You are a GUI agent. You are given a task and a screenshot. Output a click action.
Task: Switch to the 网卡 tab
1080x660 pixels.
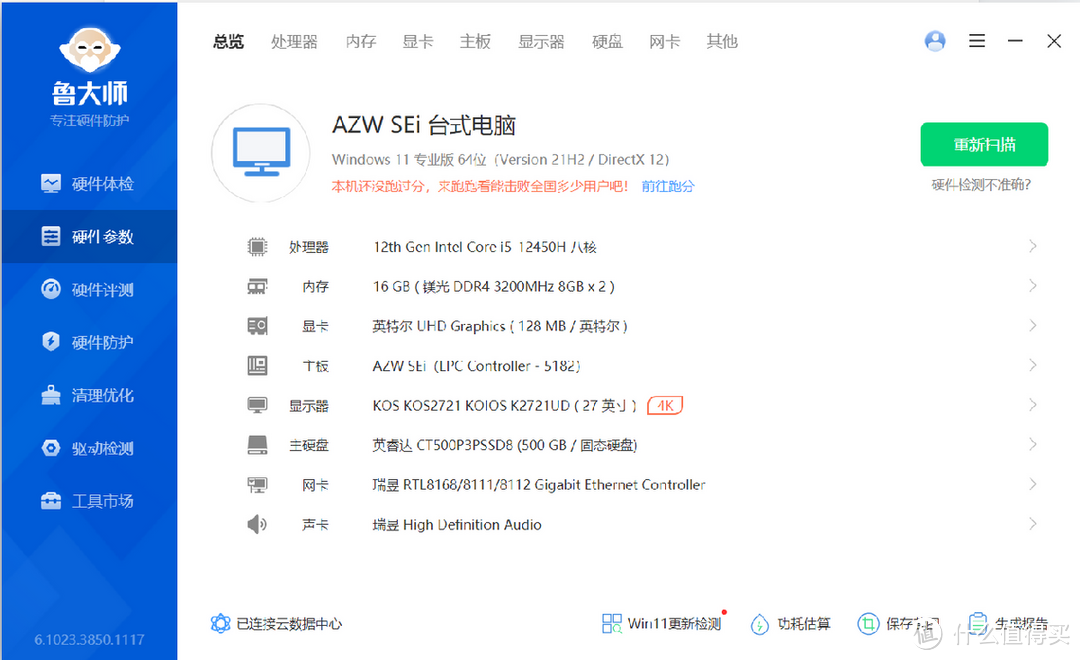coord(665,41)
